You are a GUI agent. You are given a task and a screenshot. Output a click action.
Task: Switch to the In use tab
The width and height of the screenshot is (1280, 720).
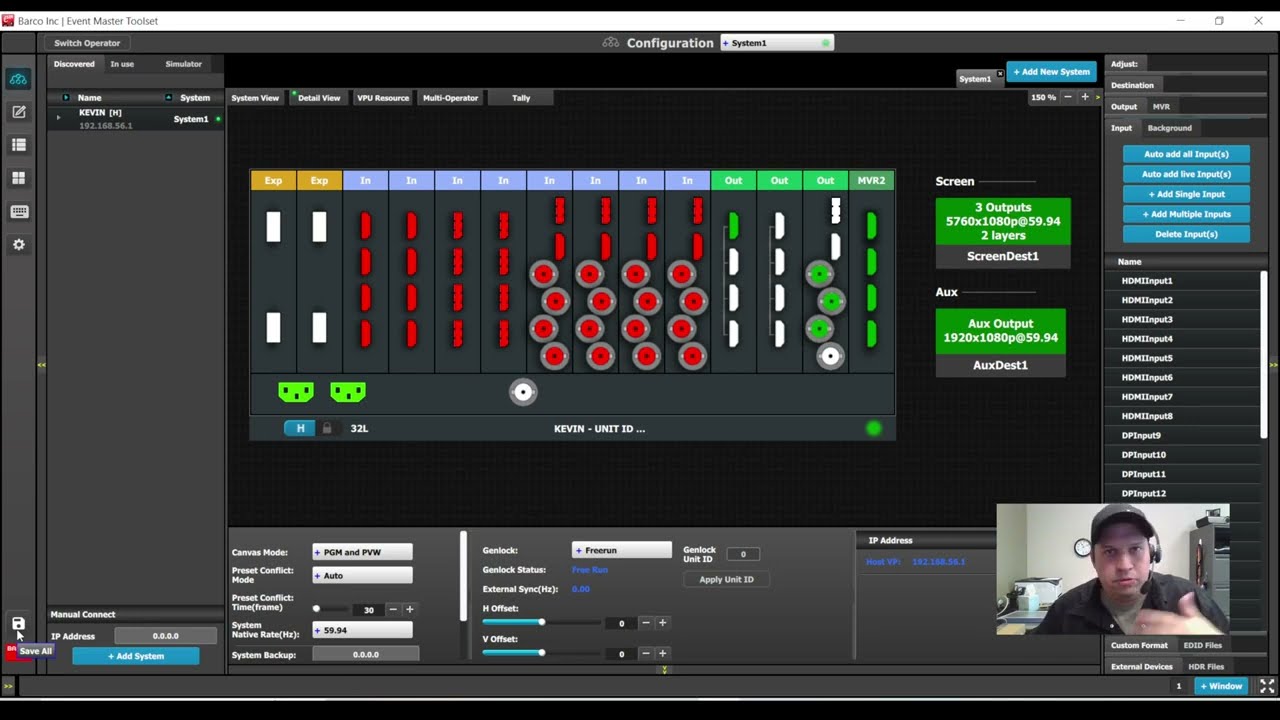[x=122, y=64]
